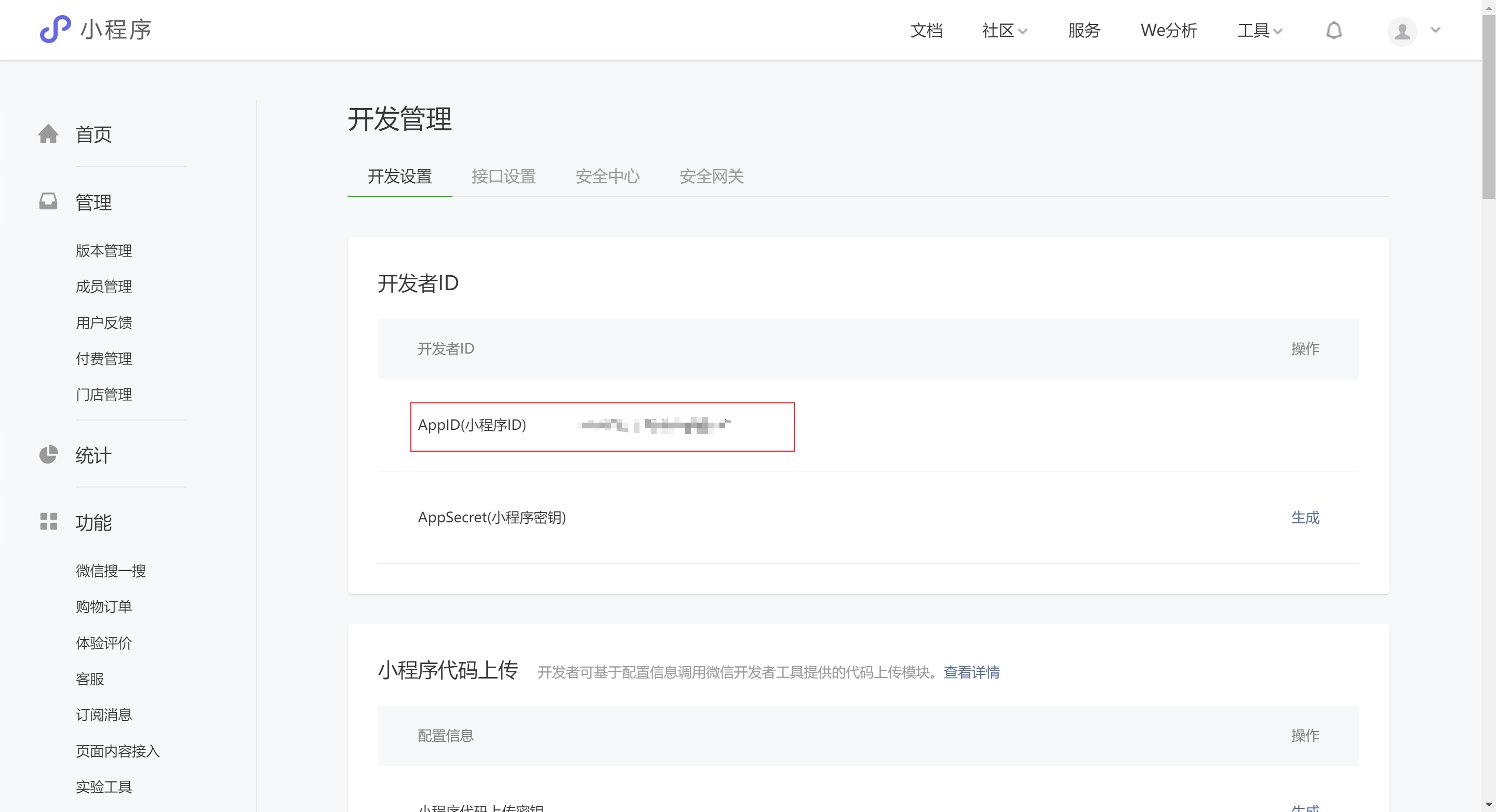Image resolution: width=1496 pixels, height=812 pixels.
Task: Open 购物订单 in sidebar
Action: point(104,607)
